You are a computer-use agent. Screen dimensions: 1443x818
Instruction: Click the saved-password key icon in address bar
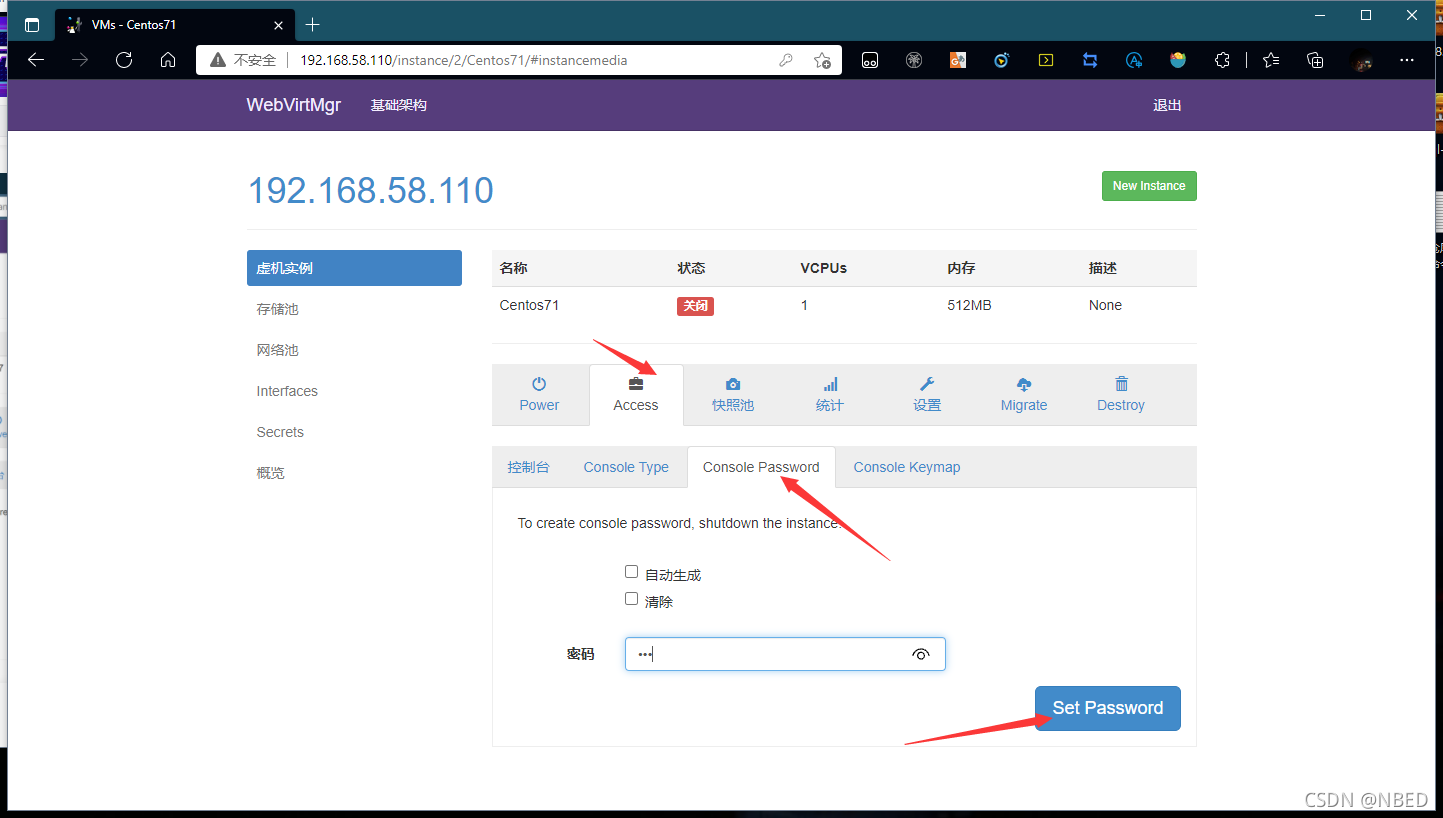[786, 60]
